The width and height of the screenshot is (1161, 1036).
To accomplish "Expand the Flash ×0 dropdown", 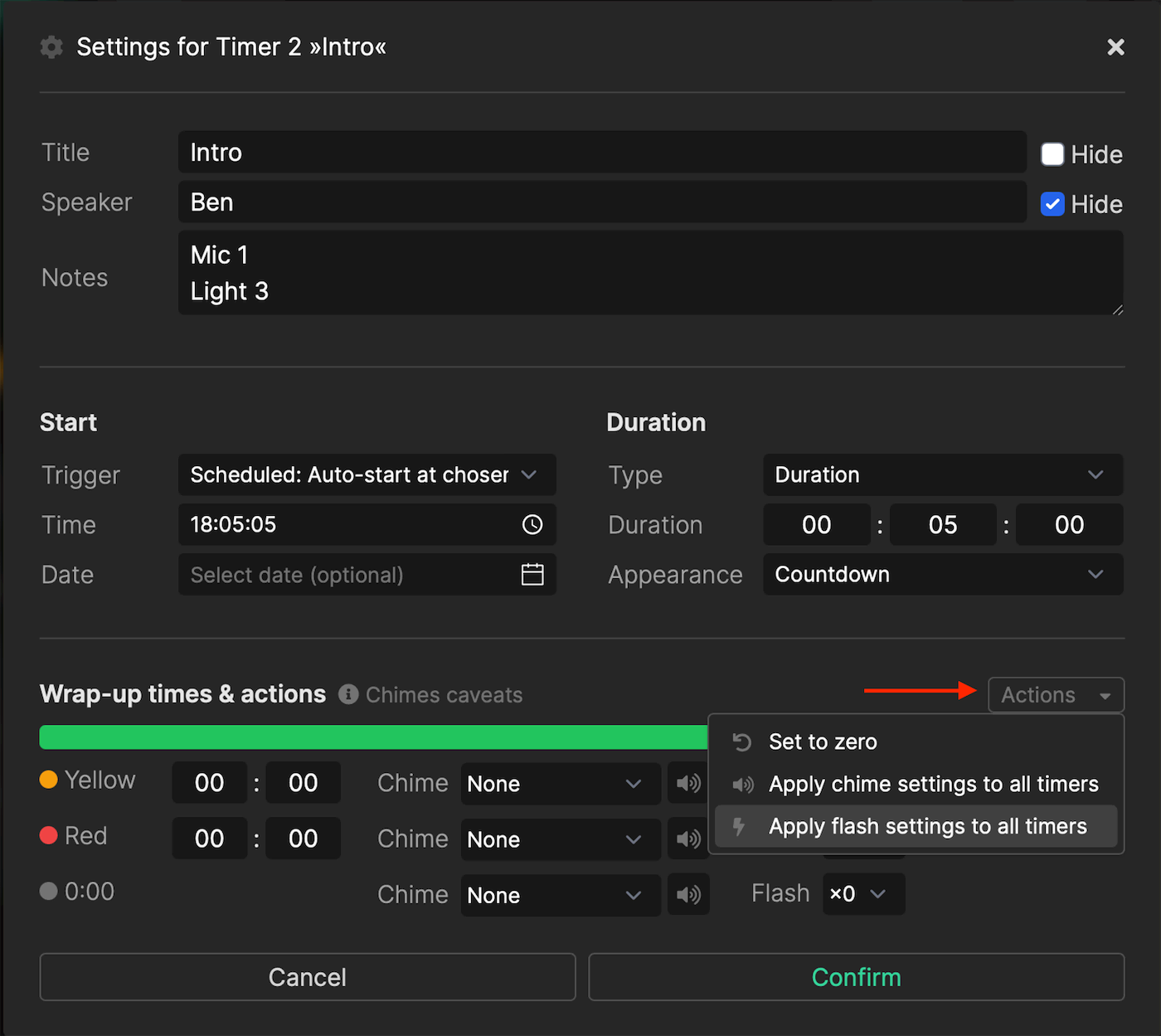I will 862,893.
